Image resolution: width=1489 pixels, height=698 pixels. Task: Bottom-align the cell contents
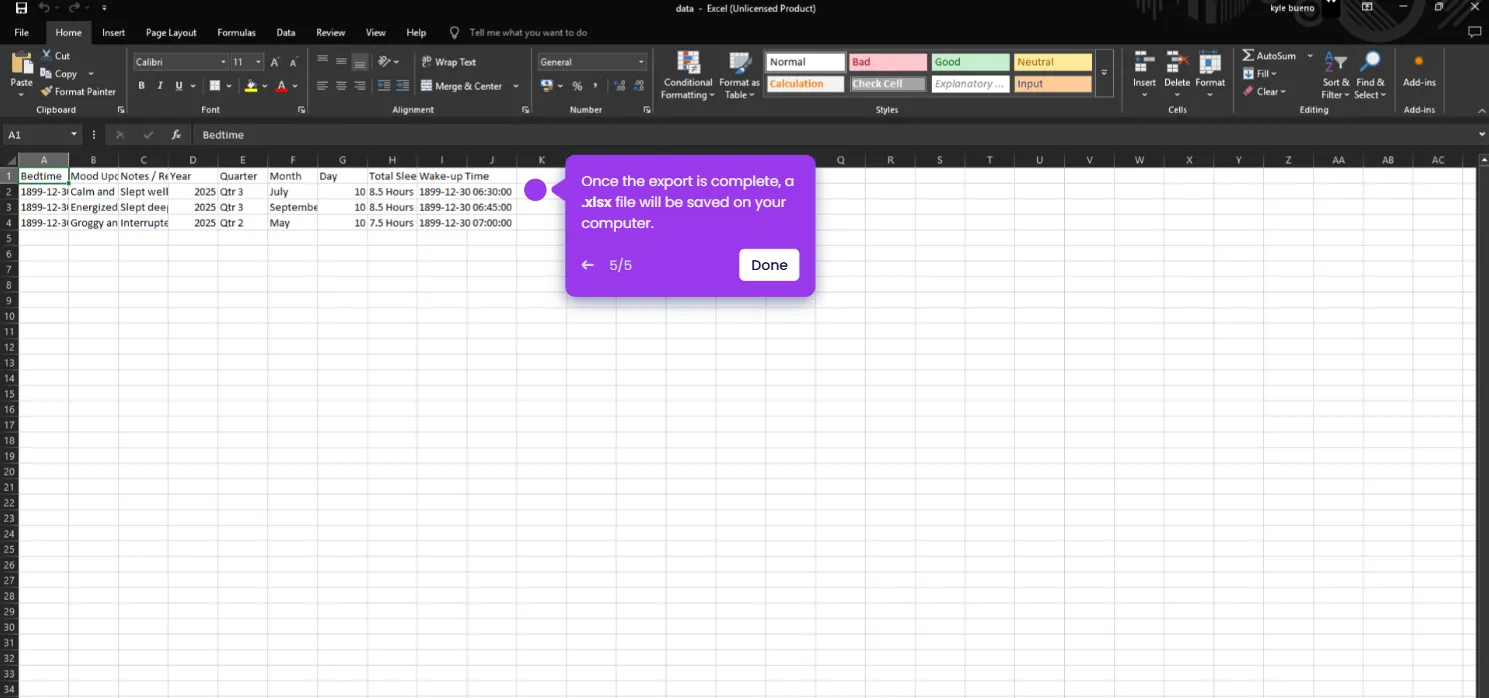pos(360,62)
